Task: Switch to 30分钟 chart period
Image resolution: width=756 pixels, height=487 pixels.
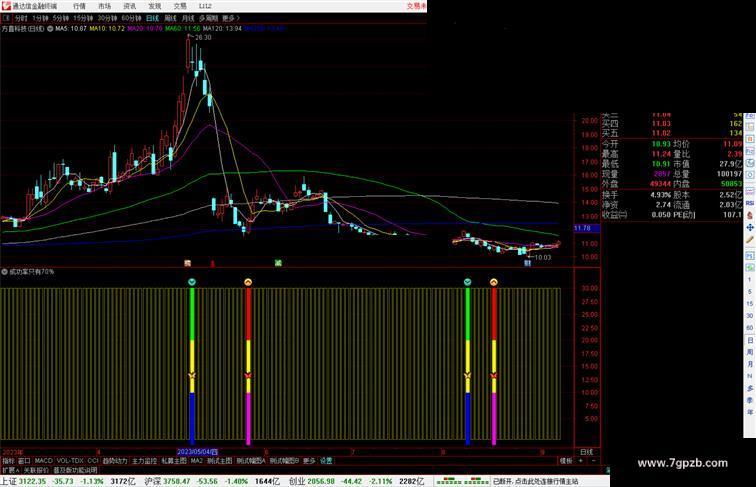Action: (107, 18)
